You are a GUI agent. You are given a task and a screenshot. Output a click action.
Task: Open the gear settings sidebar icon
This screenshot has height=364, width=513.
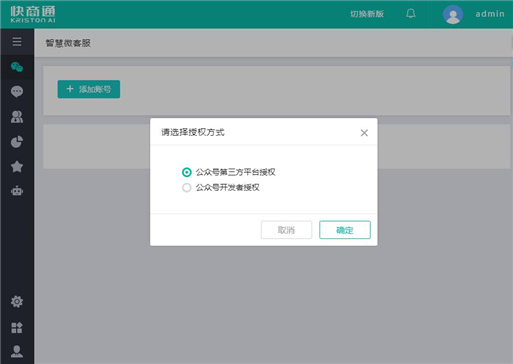(x=17, y=302)
